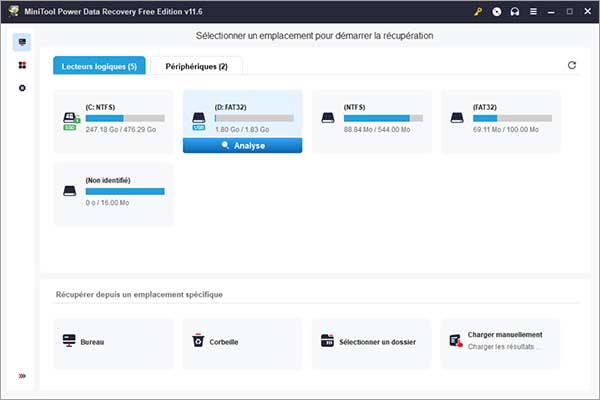Click the D: FAT32 usage bar
The image size is (600, 400).
click(x=254, y=118)
